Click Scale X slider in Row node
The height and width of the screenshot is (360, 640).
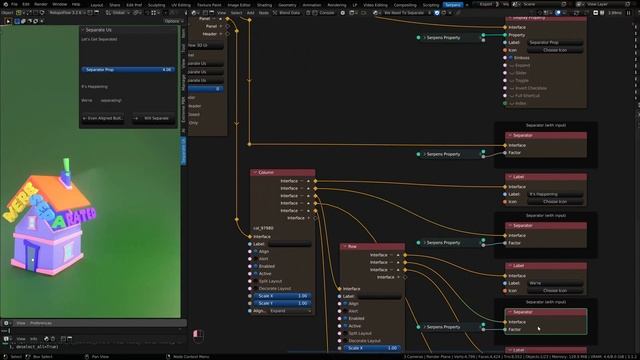(x=372, y=348)
